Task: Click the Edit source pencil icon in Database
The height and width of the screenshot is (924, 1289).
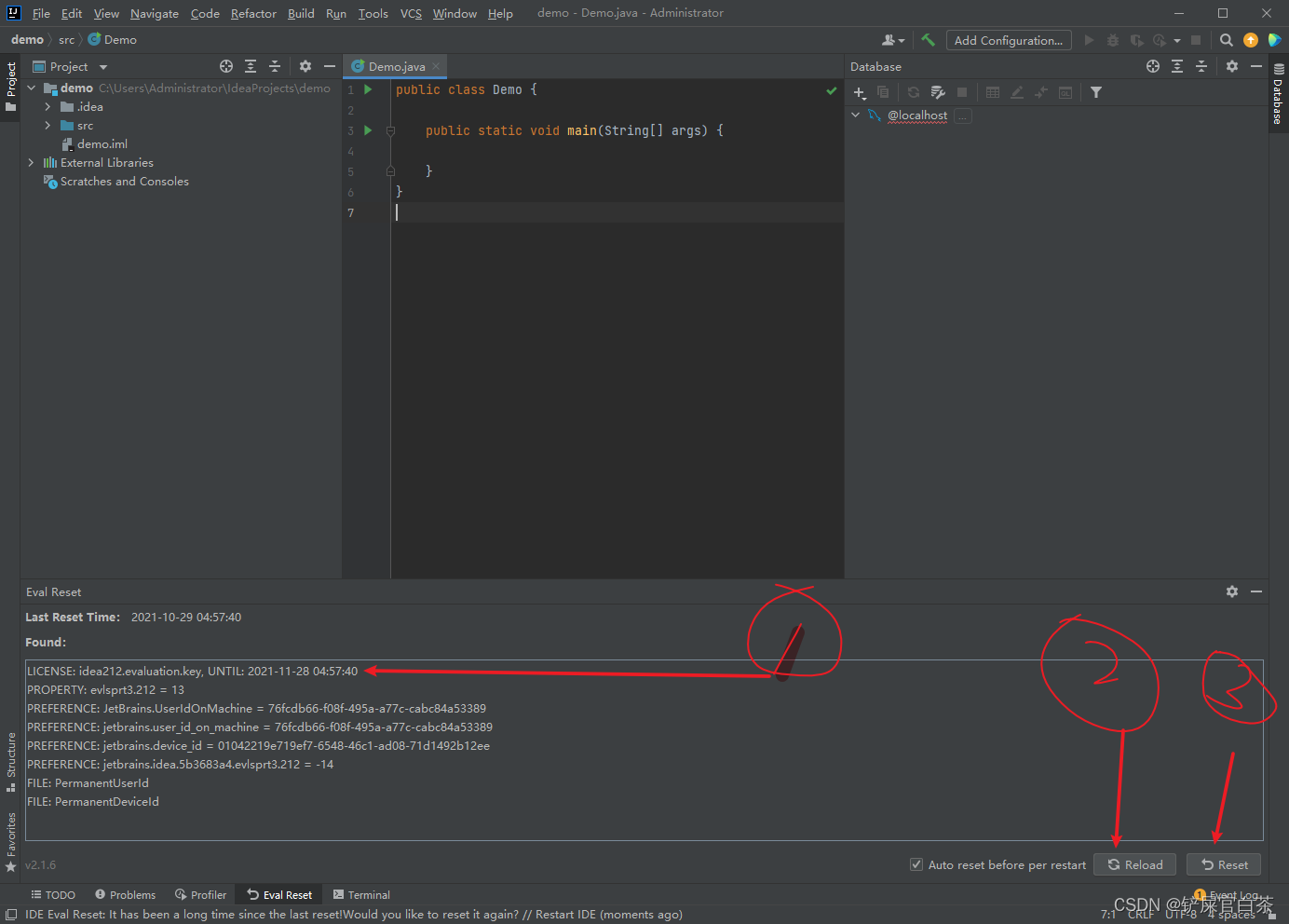Action: (x=1017, y=92)
